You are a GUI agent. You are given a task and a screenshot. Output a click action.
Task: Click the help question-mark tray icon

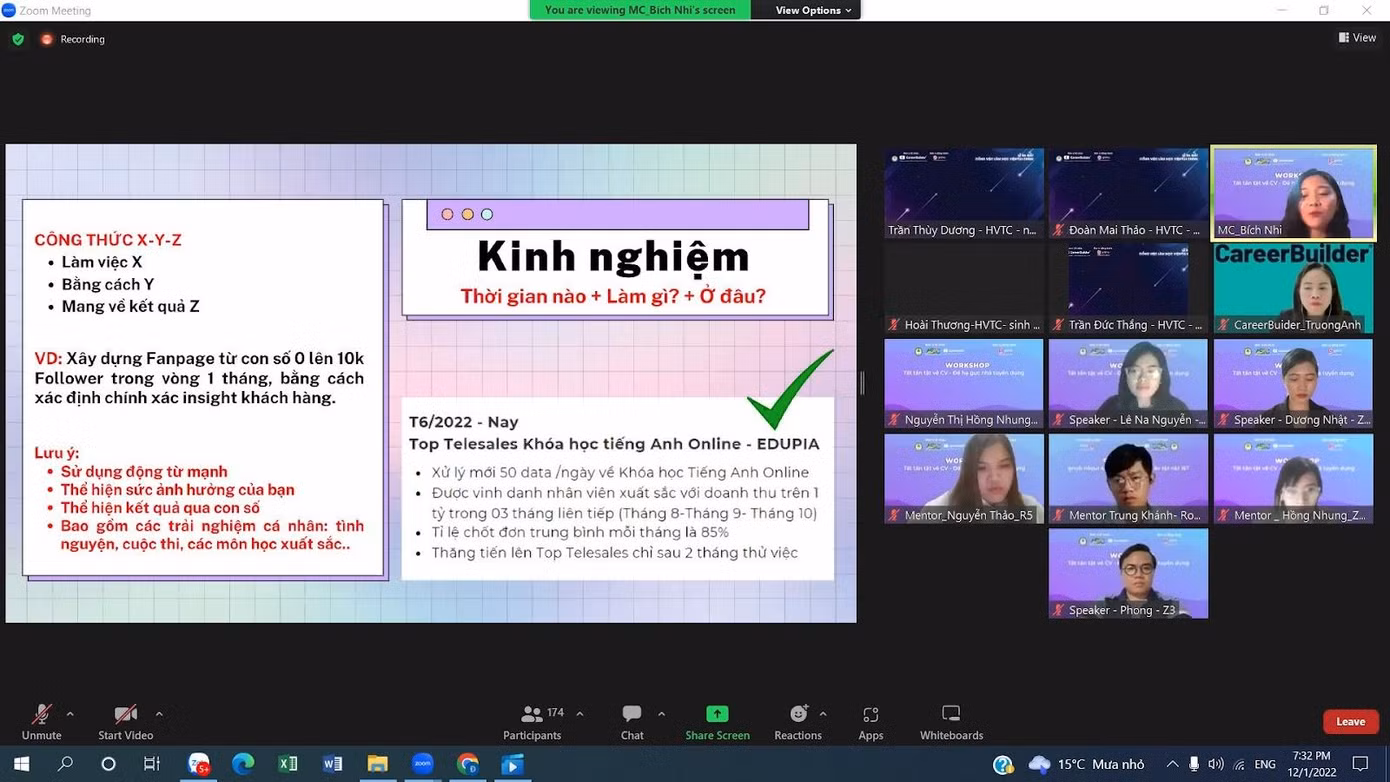(1003, 765)
